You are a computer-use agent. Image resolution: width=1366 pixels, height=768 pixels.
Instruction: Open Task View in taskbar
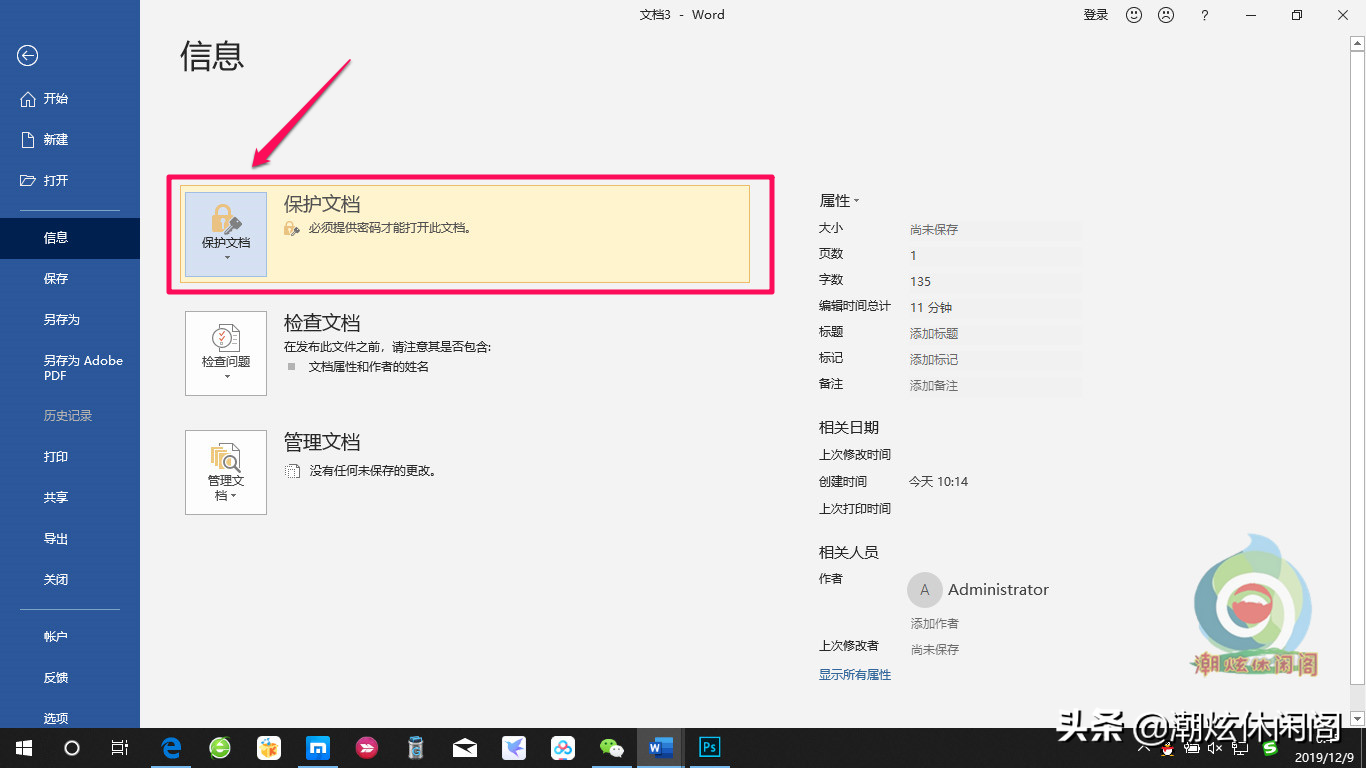[119, 748]
